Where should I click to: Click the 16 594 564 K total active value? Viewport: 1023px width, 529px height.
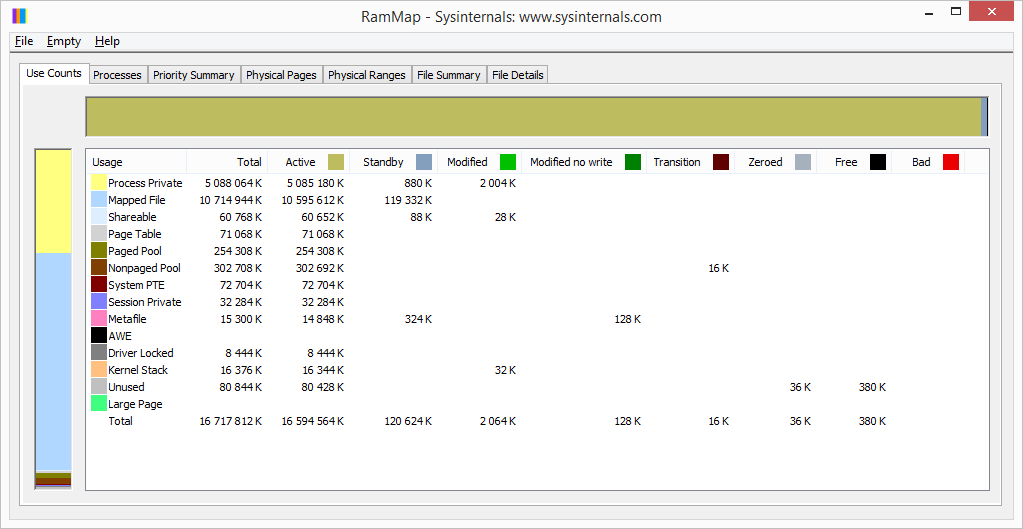coord(313,421)
